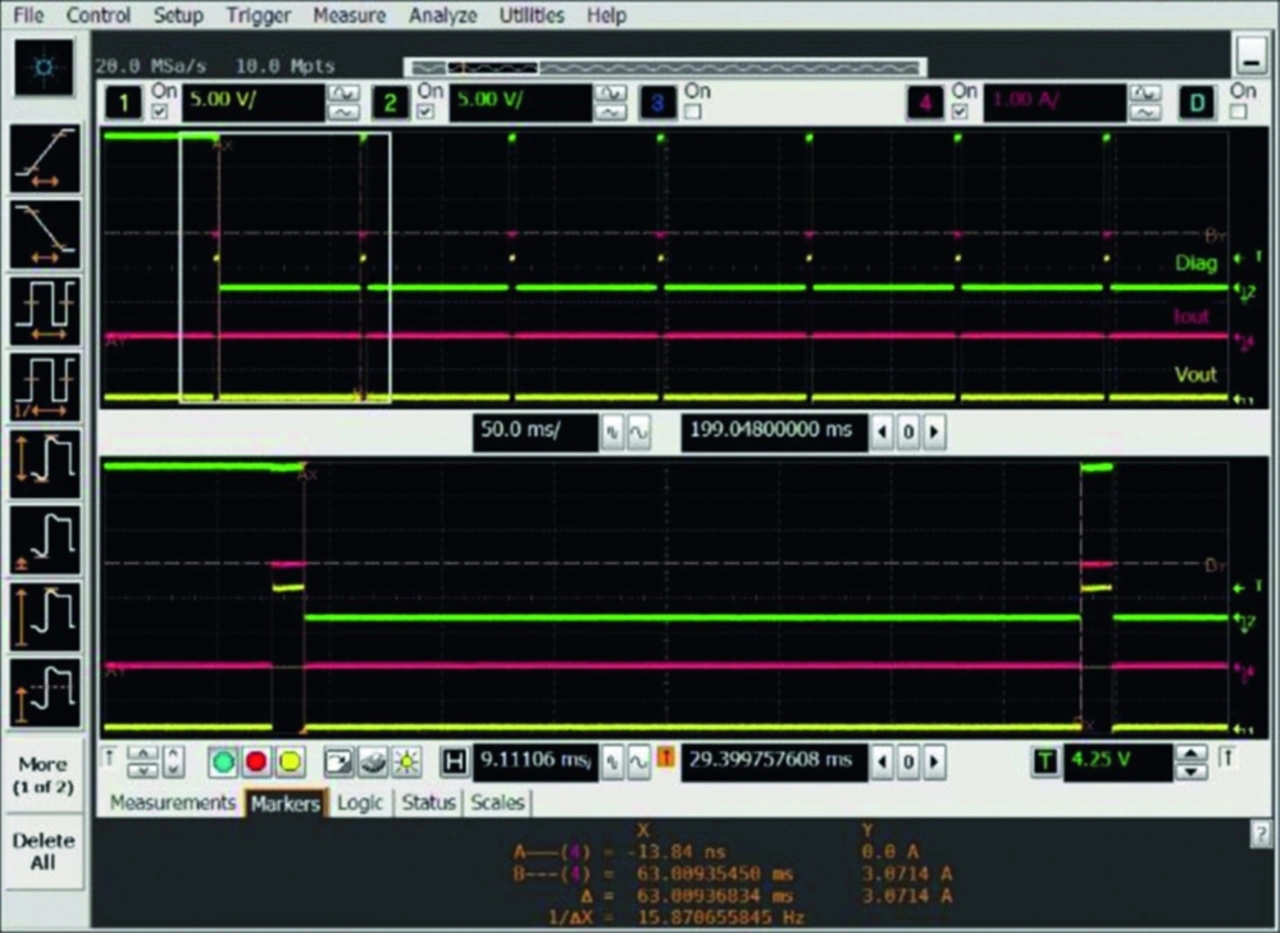Enable channel 3 On checkbox
This screenshot has width=1280, height=933.
tap(694, 112)
